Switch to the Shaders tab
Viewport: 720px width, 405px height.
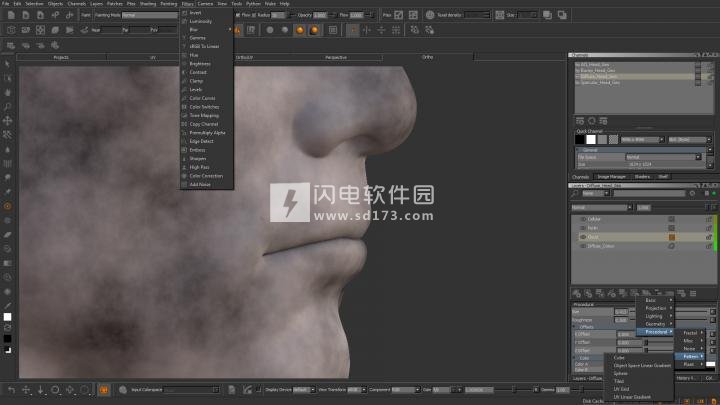642,177
